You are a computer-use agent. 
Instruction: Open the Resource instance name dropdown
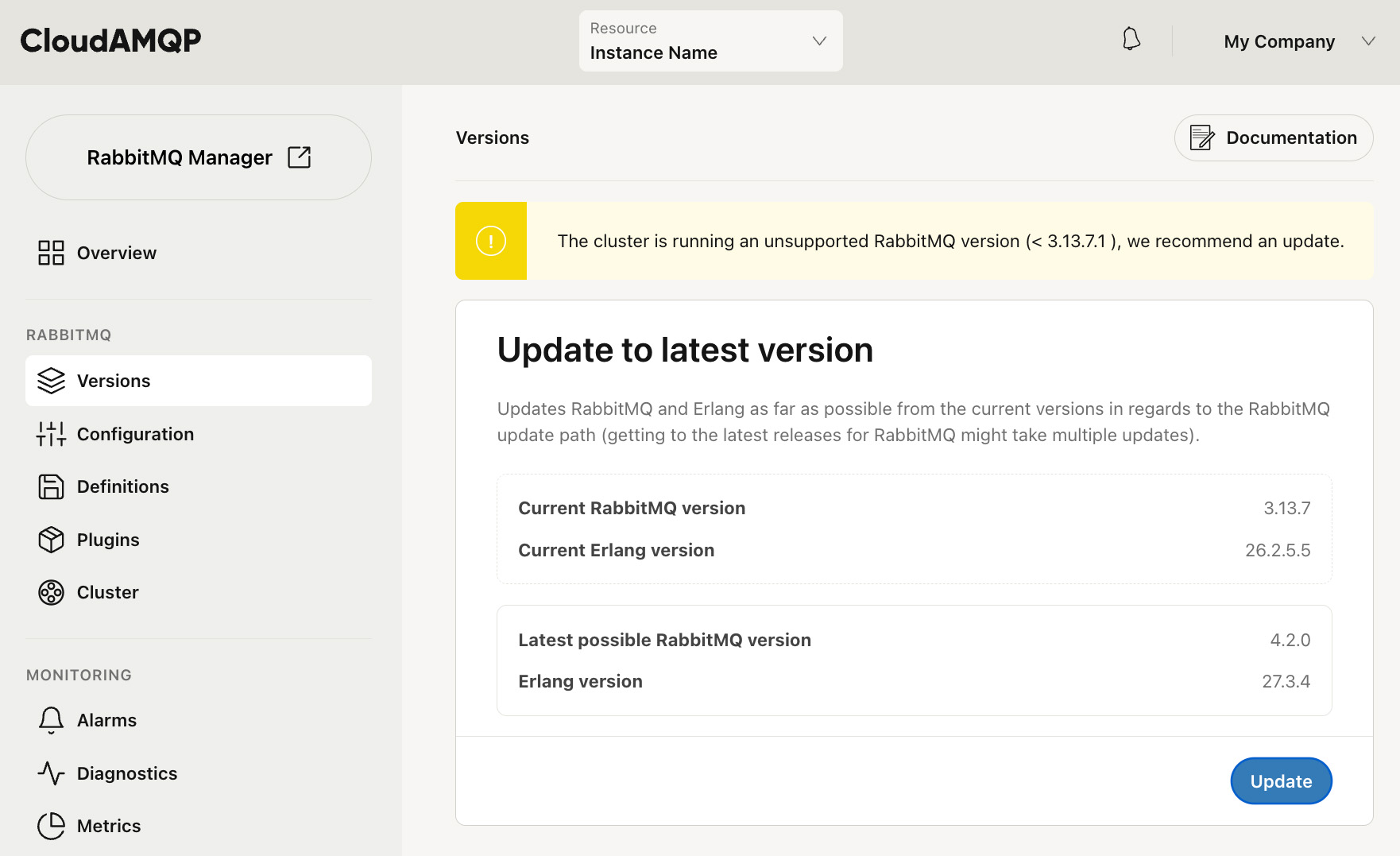tap(710, 41)
